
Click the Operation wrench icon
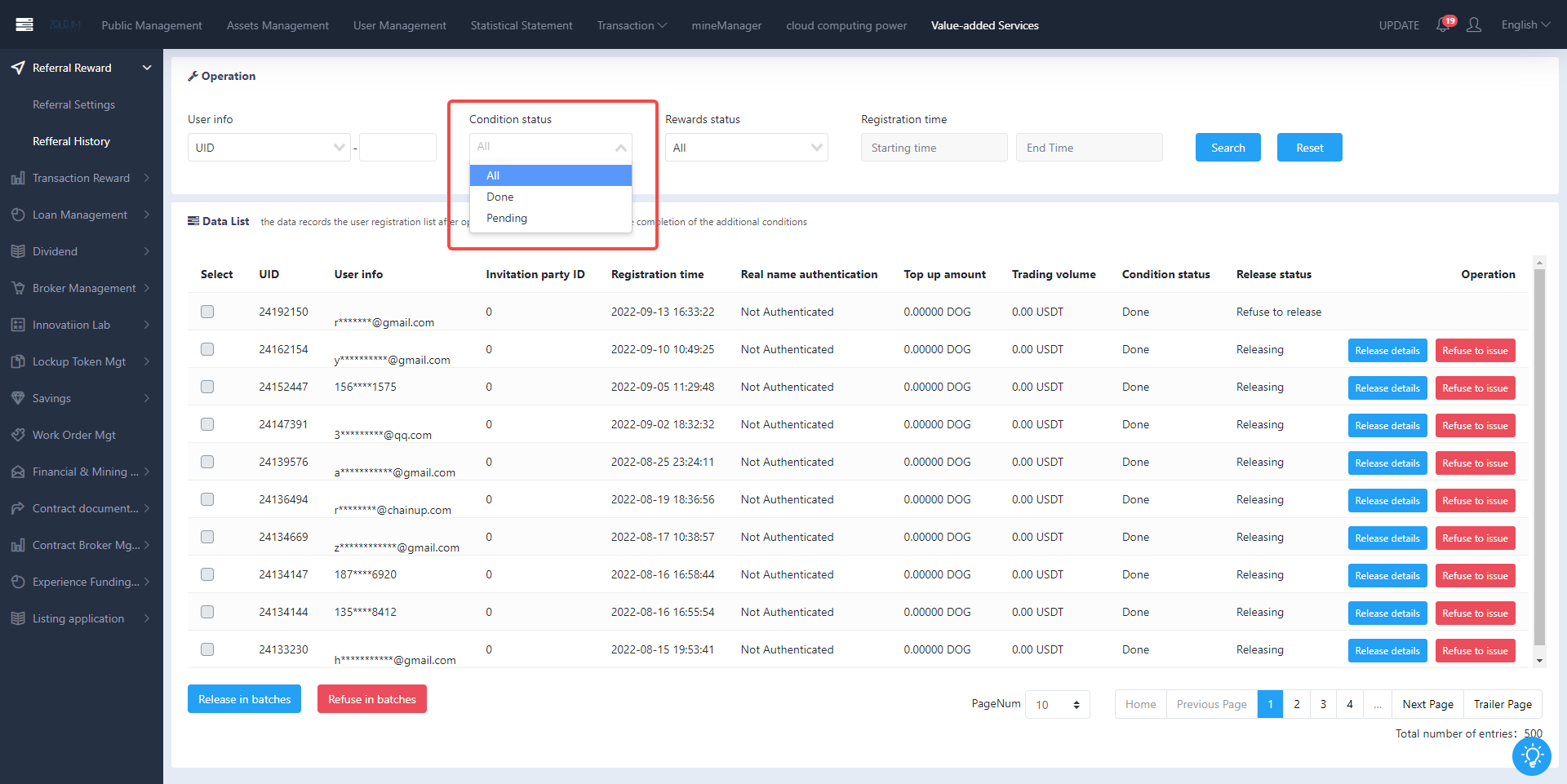(193, 76)
